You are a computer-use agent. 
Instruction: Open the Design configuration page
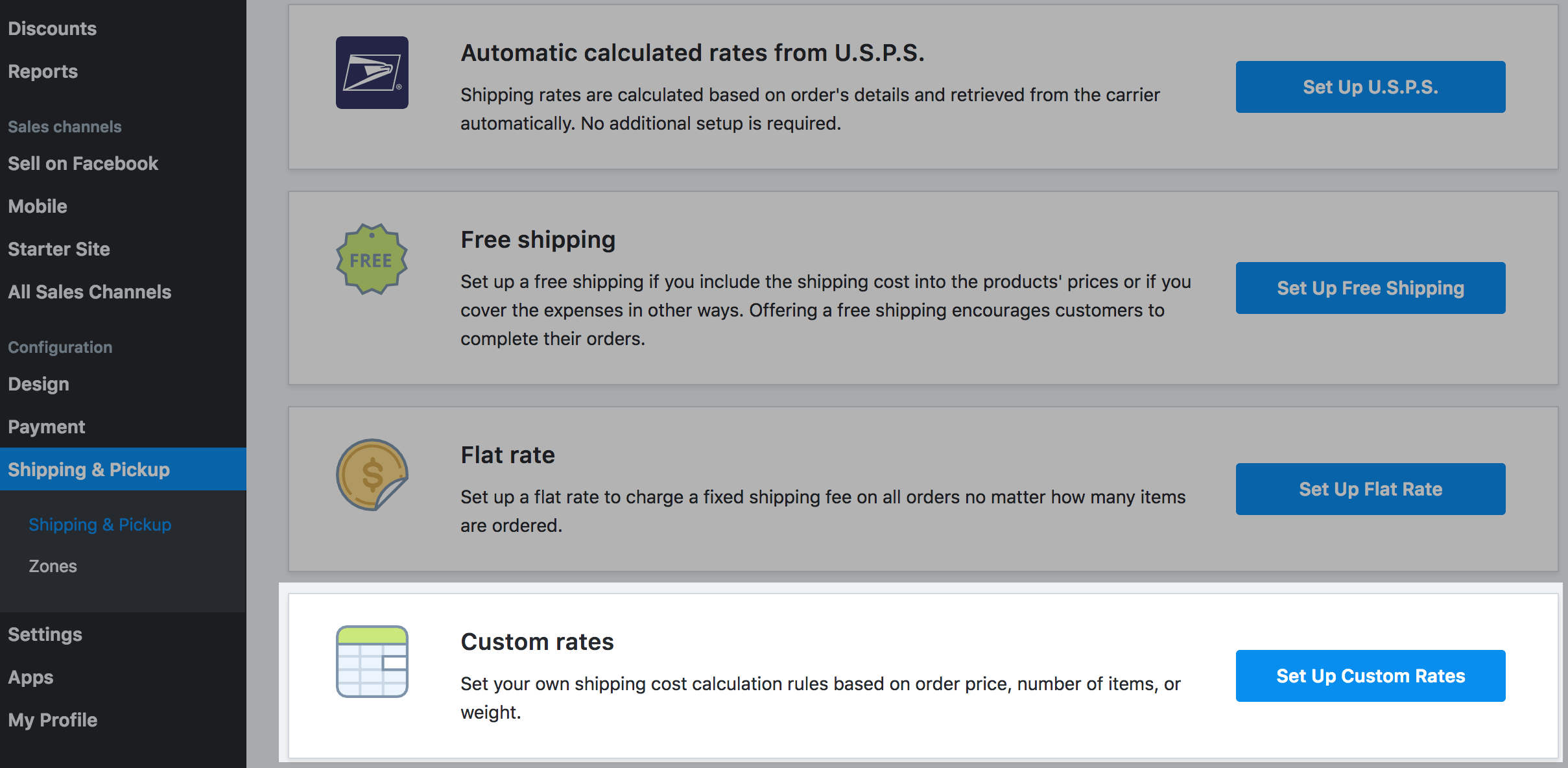pos(38,384)
